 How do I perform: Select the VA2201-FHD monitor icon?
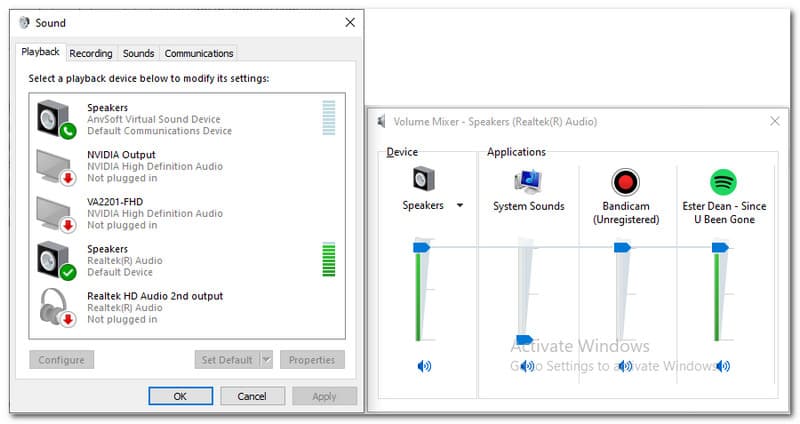[x=56, y=214]
